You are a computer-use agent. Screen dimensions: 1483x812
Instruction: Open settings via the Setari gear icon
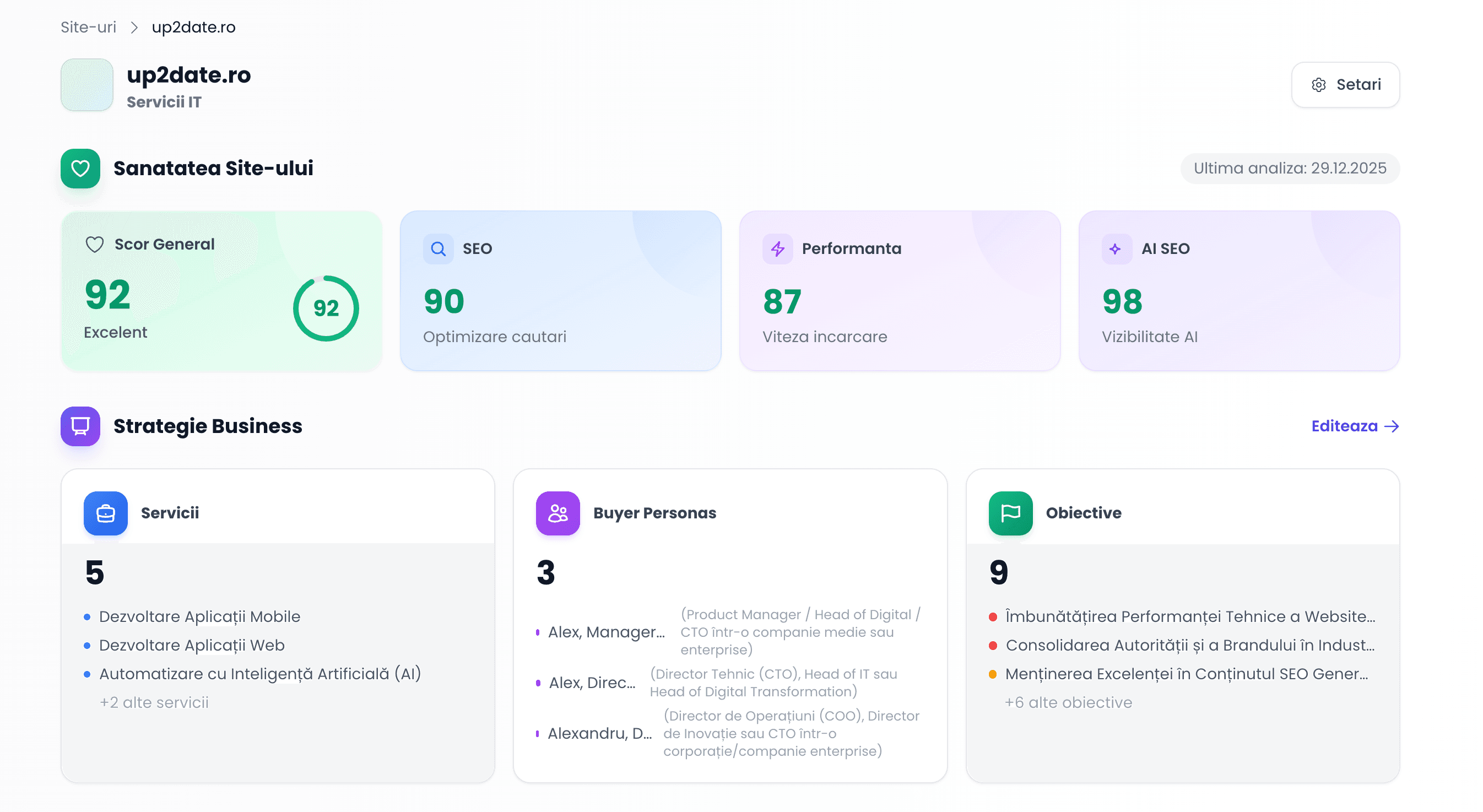point(1318,85)
